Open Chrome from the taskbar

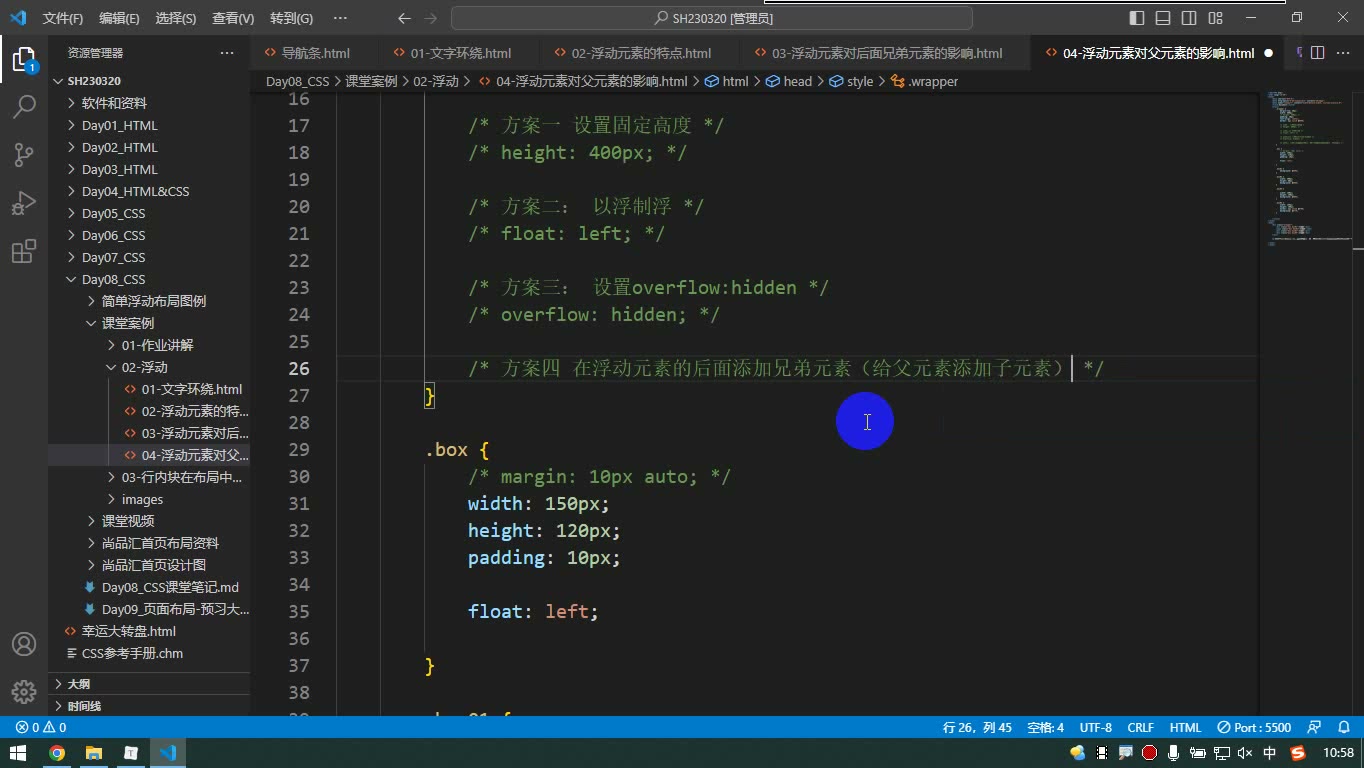point(57,753)
